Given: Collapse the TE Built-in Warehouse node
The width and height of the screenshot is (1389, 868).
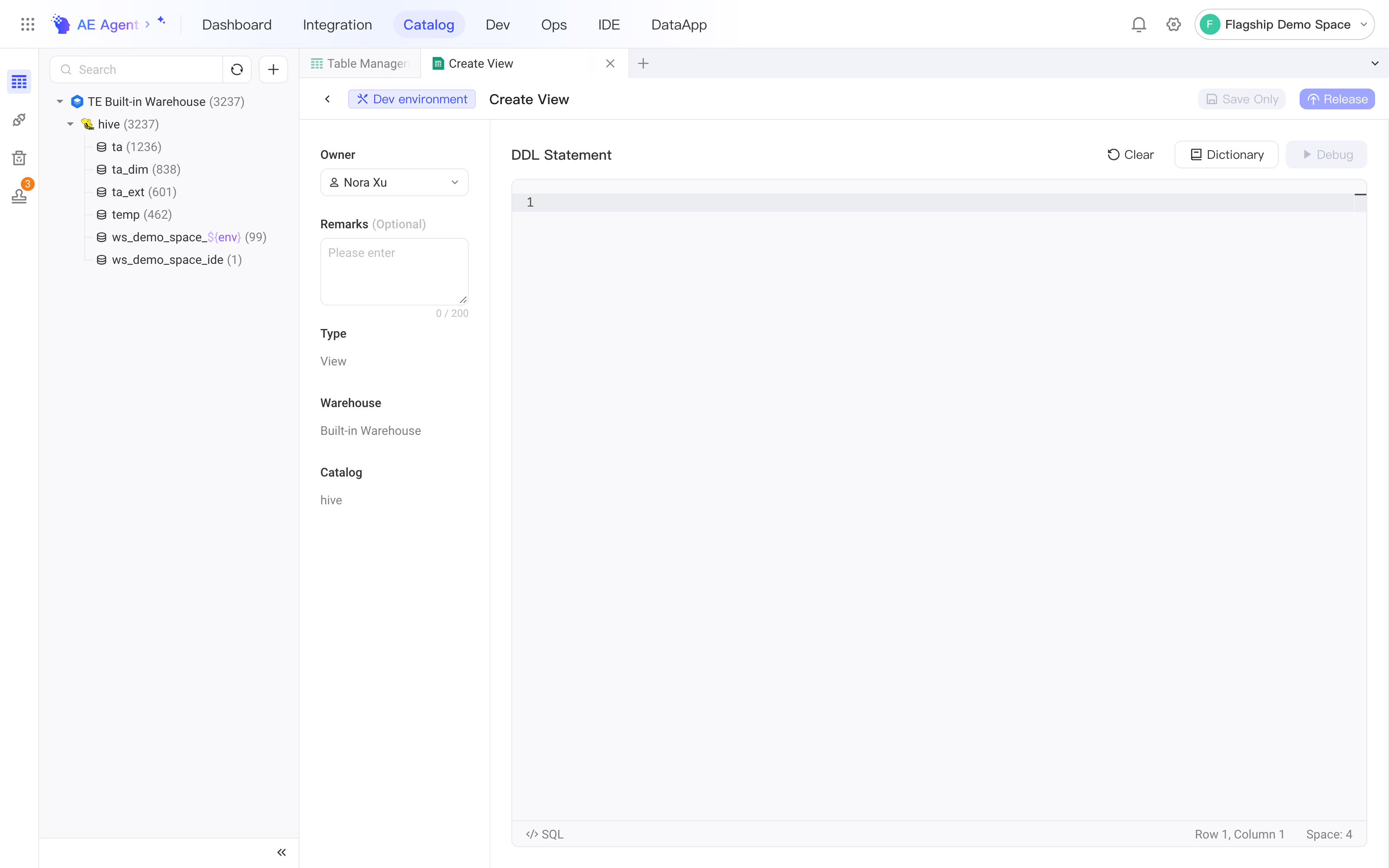Looking at the screenshot, I should (x=60, y=102).
